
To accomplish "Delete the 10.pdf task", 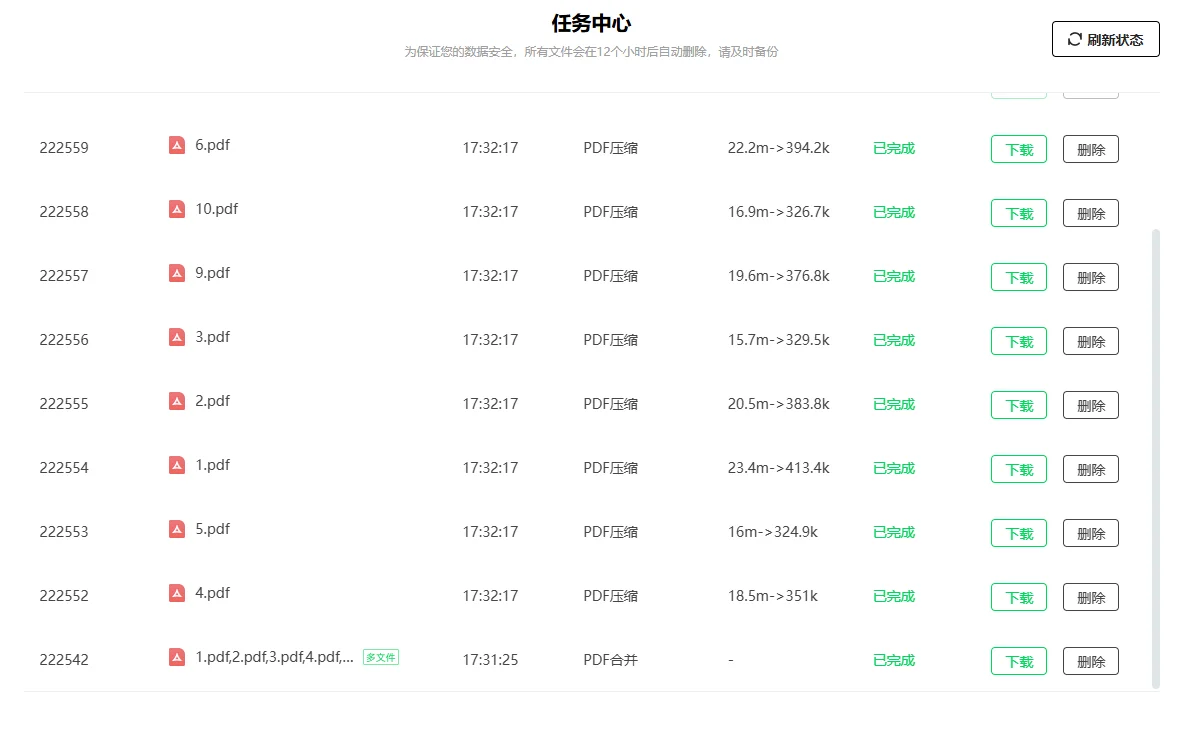I will point(1091,212).
